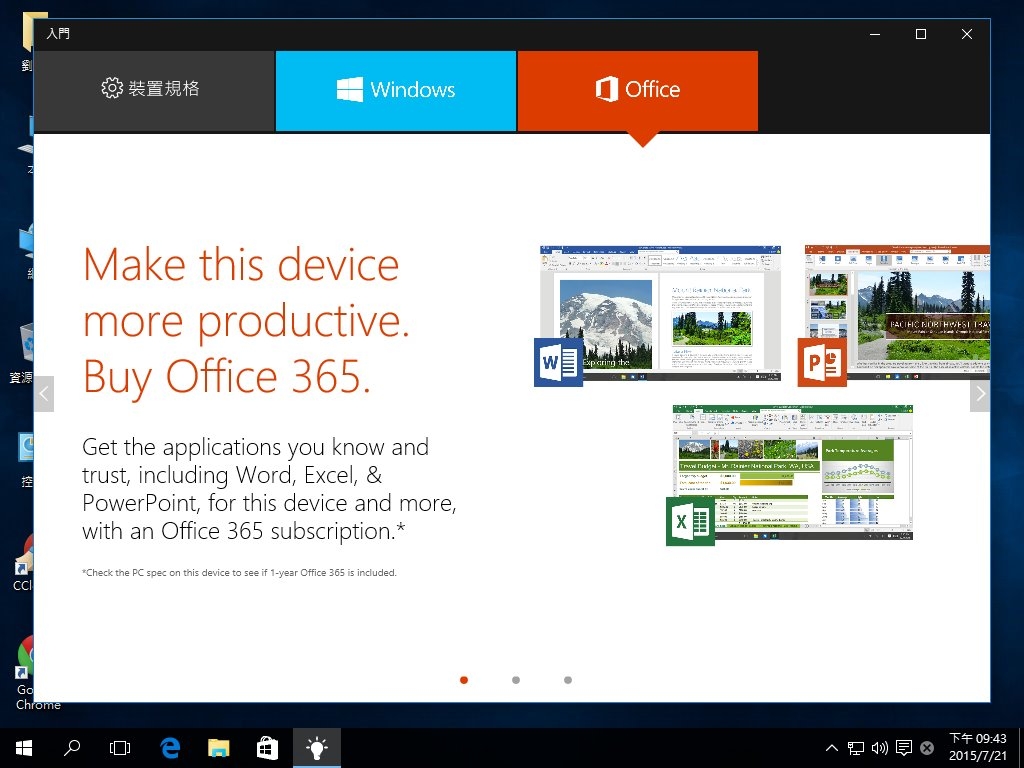This screenshot has height=768, width=1024.
Task: Minimize the 入門 window
Action: (875, 34)
